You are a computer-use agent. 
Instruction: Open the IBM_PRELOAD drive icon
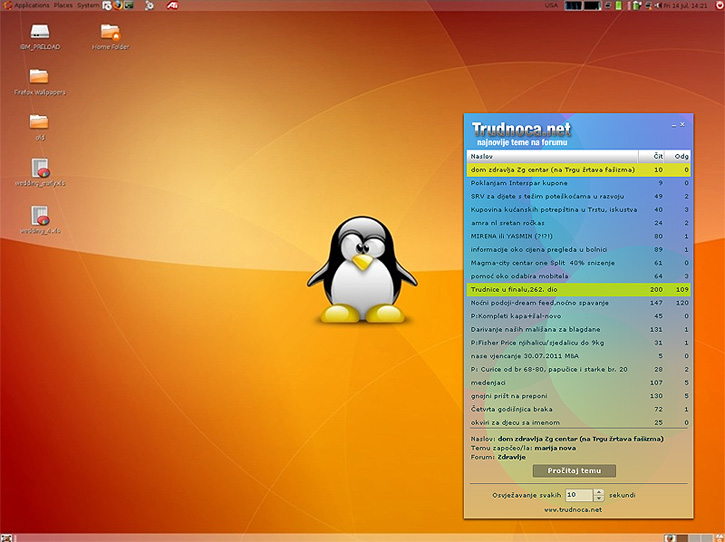click(x=40, y=37)
